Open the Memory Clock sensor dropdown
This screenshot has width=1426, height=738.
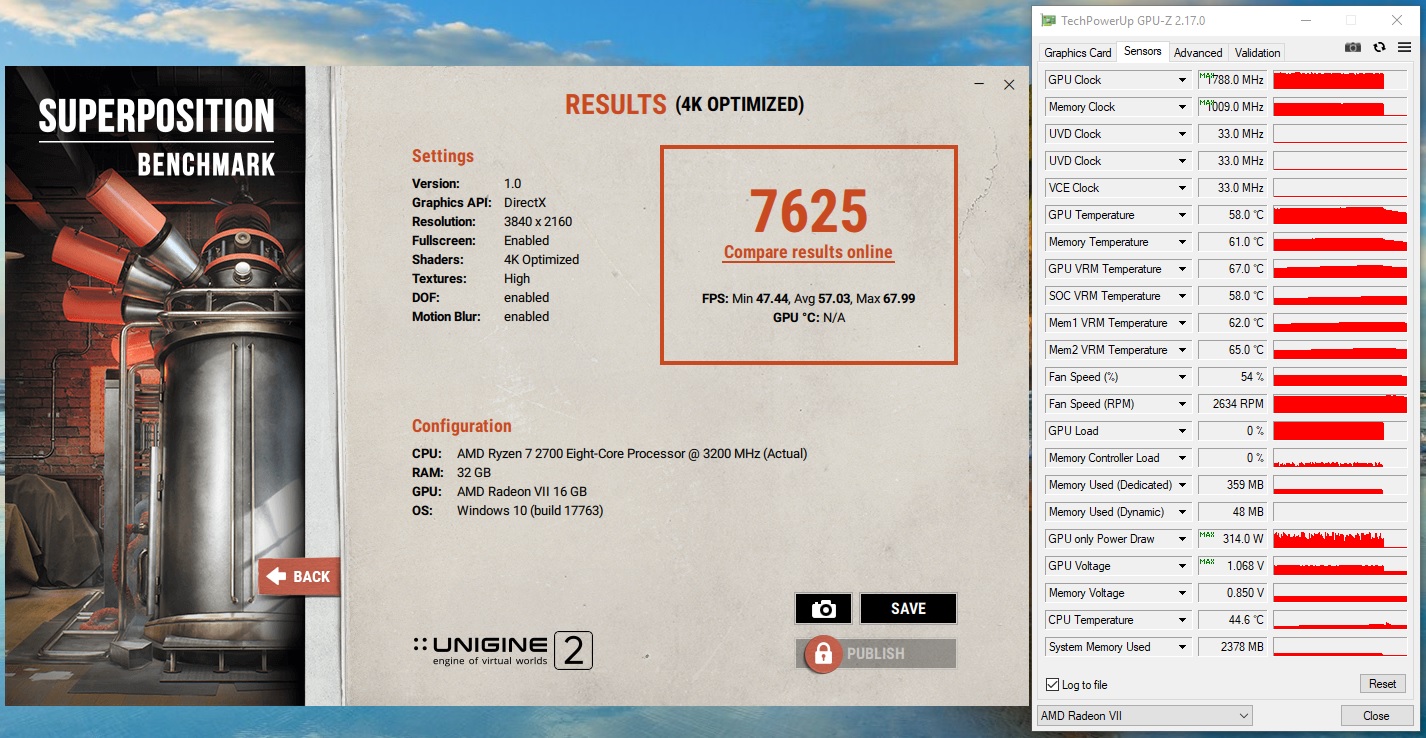1182,107
